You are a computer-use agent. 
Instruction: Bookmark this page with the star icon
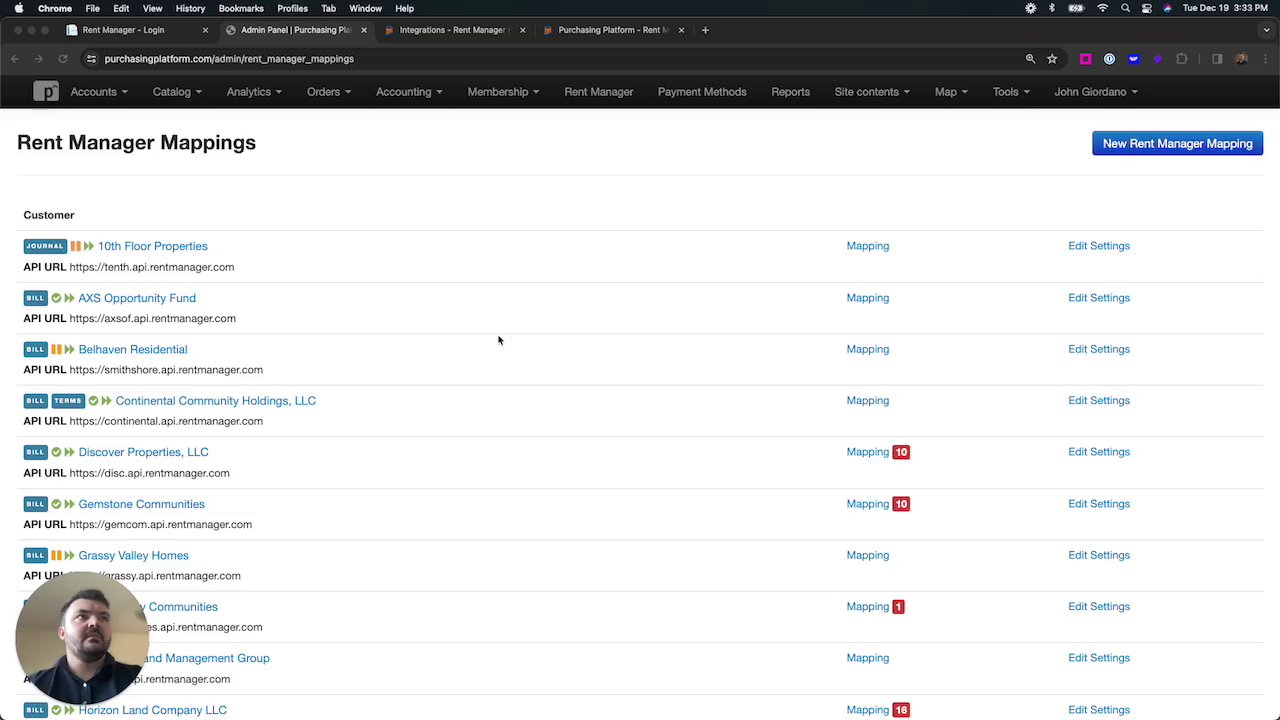(1052, 59)
